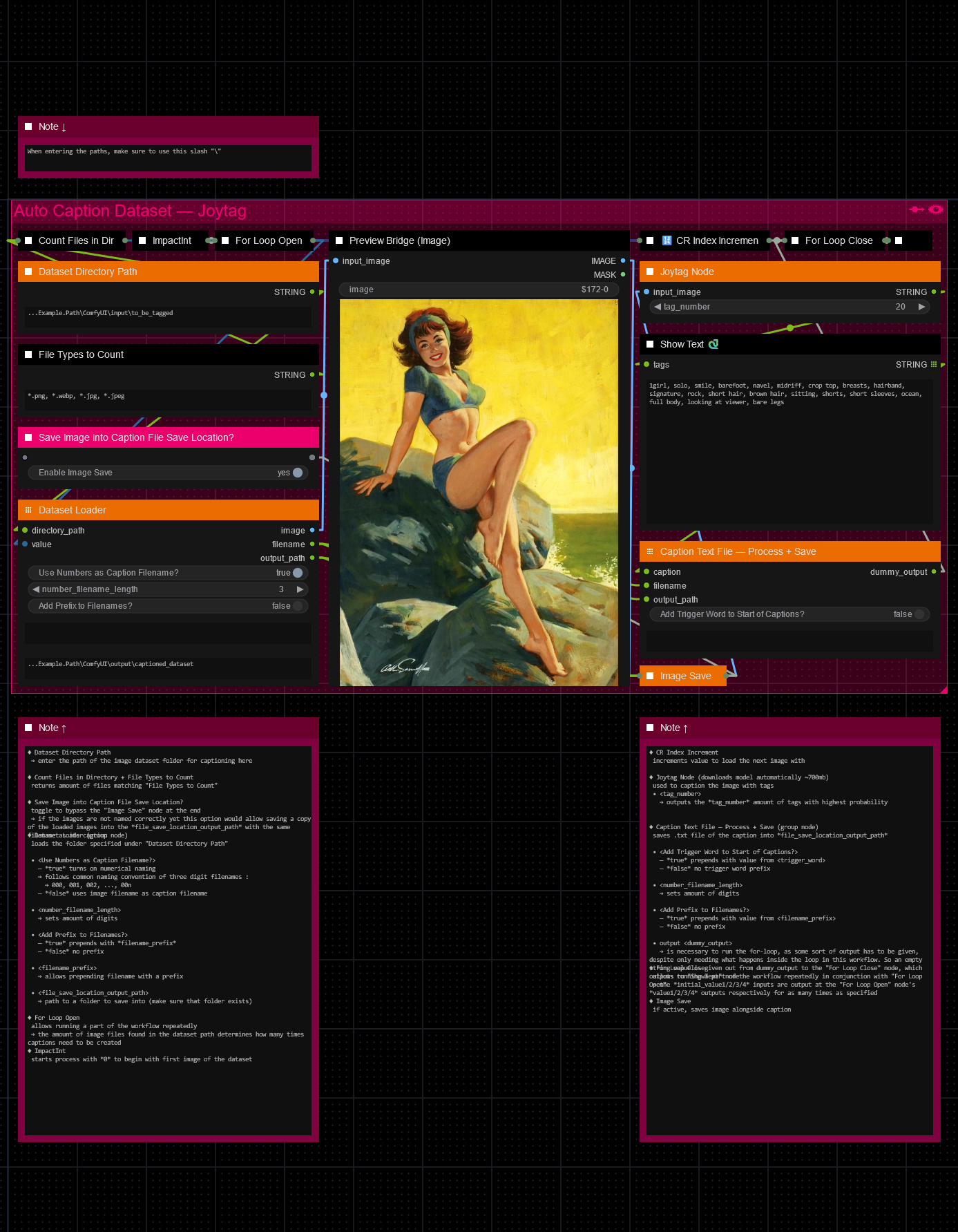The image size is (958, 1232).
Task: Toggle Add Trigger Word to Start of Captions
Action: point(919,614)
